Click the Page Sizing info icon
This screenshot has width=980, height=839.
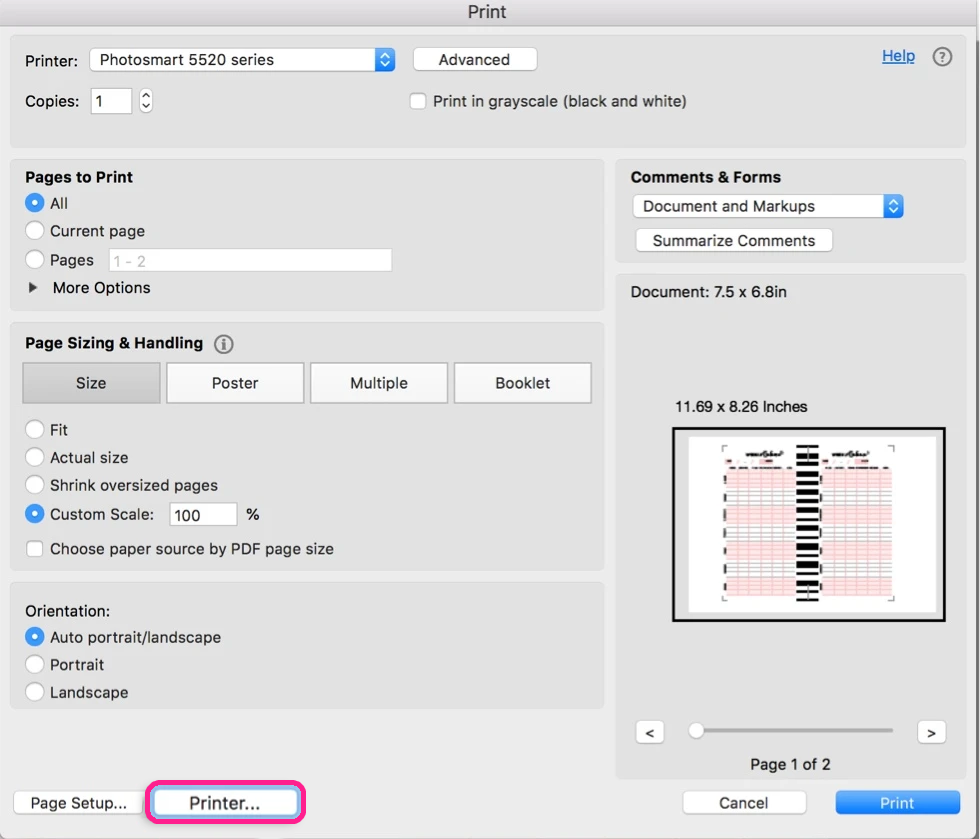(x=224, y=344)
